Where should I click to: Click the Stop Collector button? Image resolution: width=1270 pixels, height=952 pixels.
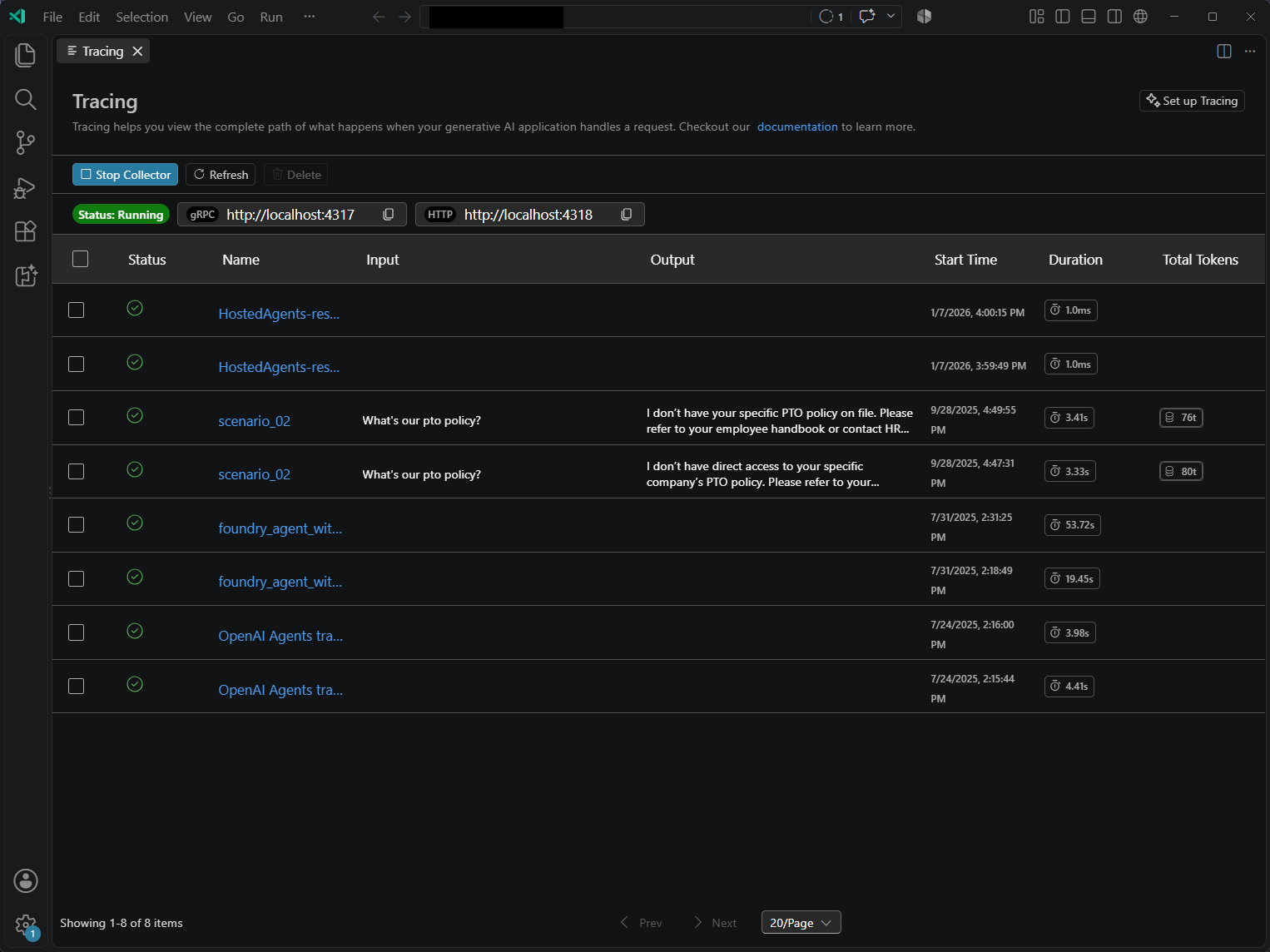[x=125, y=175]
